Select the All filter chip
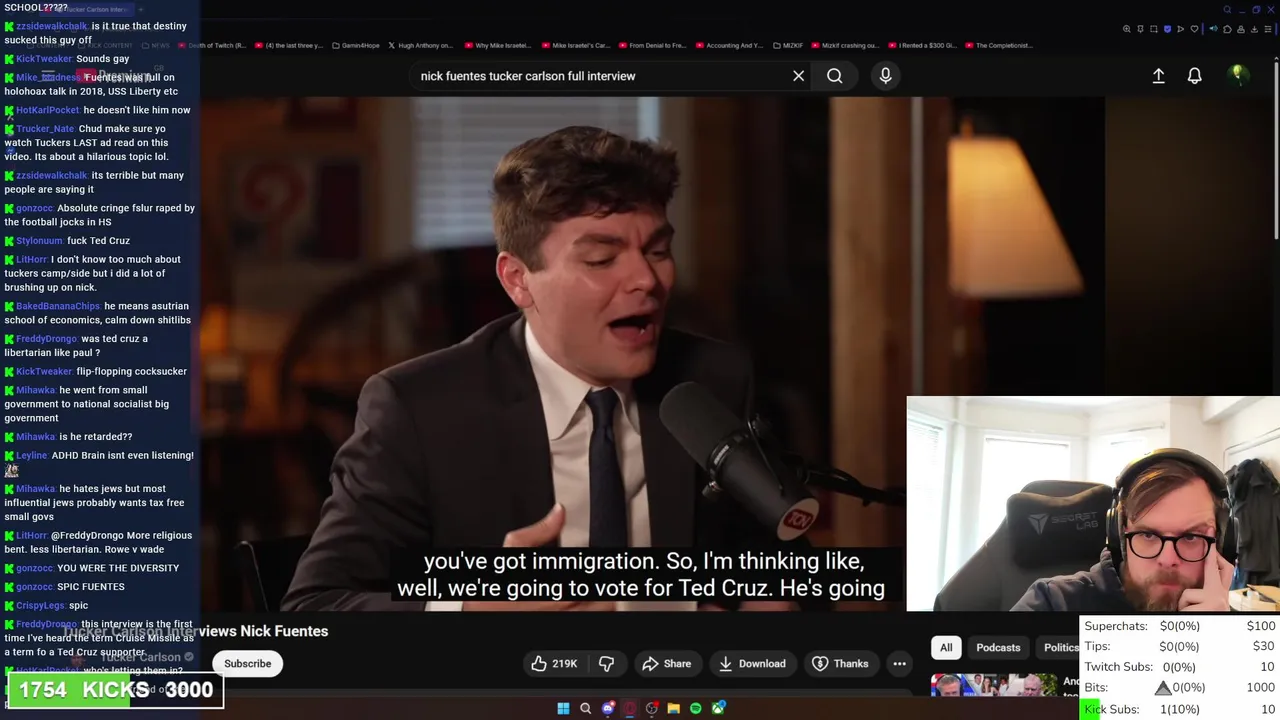This screenshot has width=1280, height=720. tap(946, 647)
